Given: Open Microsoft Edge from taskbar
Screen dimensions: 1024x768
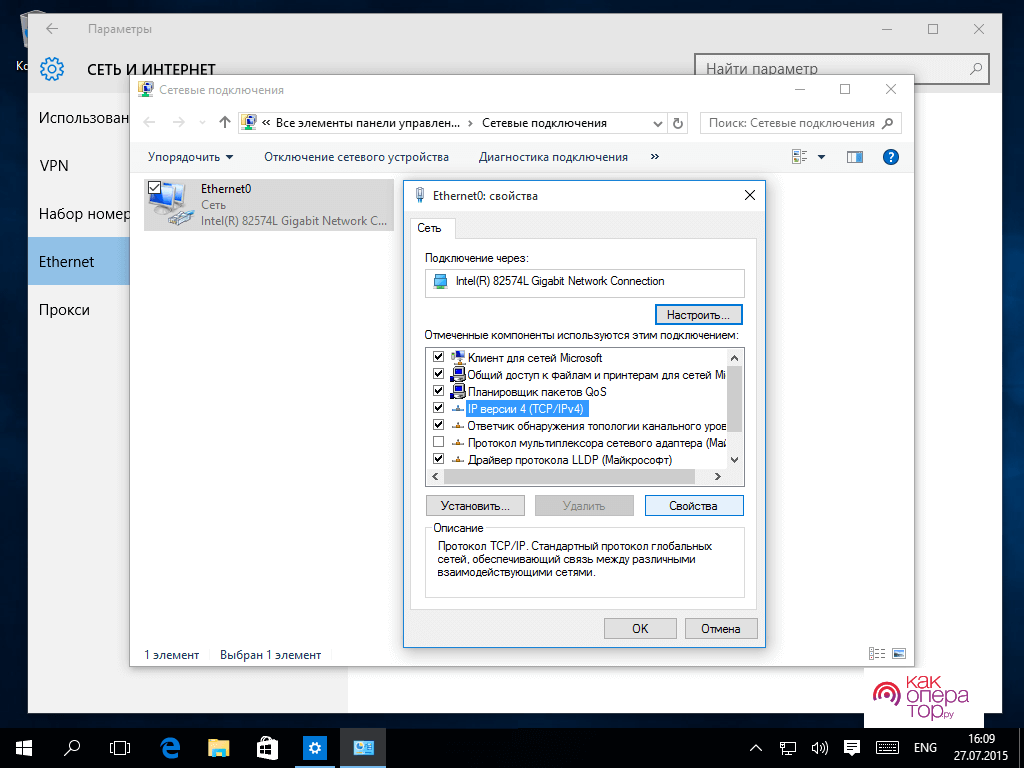Looking at the screenshot, I should 170,747.
